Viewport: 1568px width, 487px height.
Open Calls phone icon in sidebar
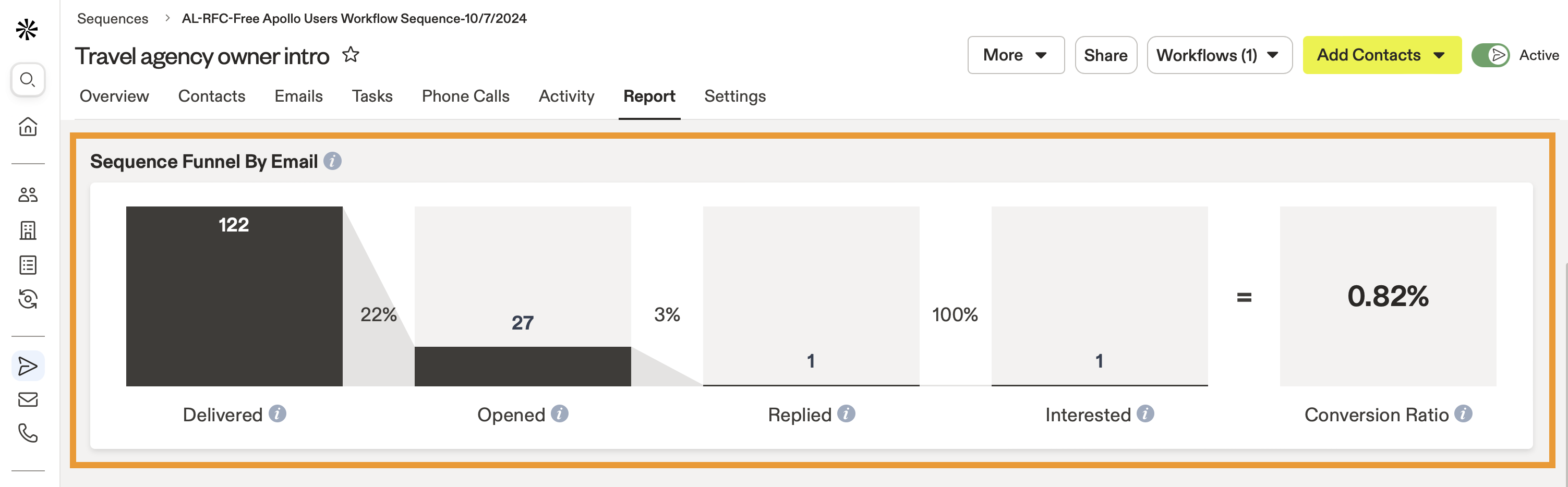click(x=28, y=433)
